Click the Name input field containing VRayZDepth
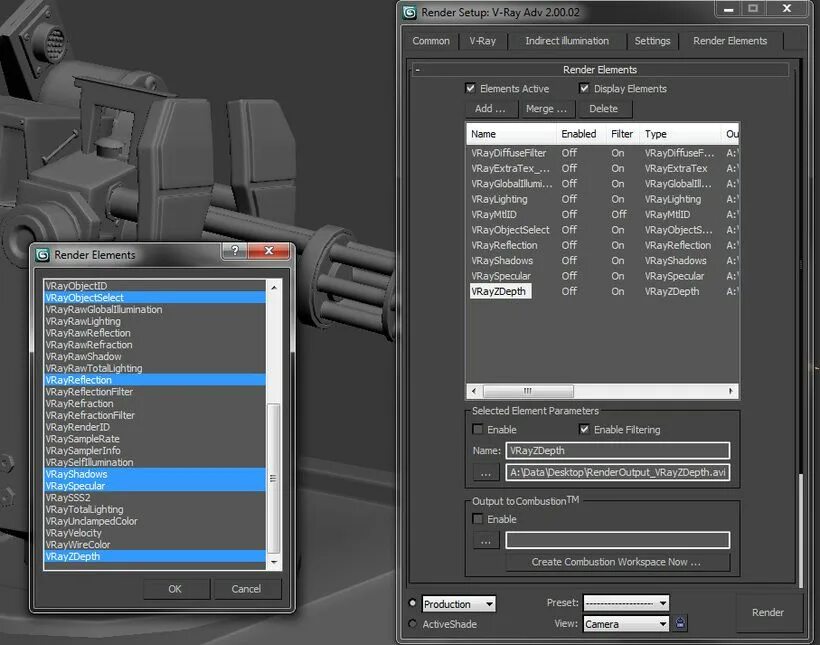The width and height of the screenshot is (820, 645). pos(618,450)
